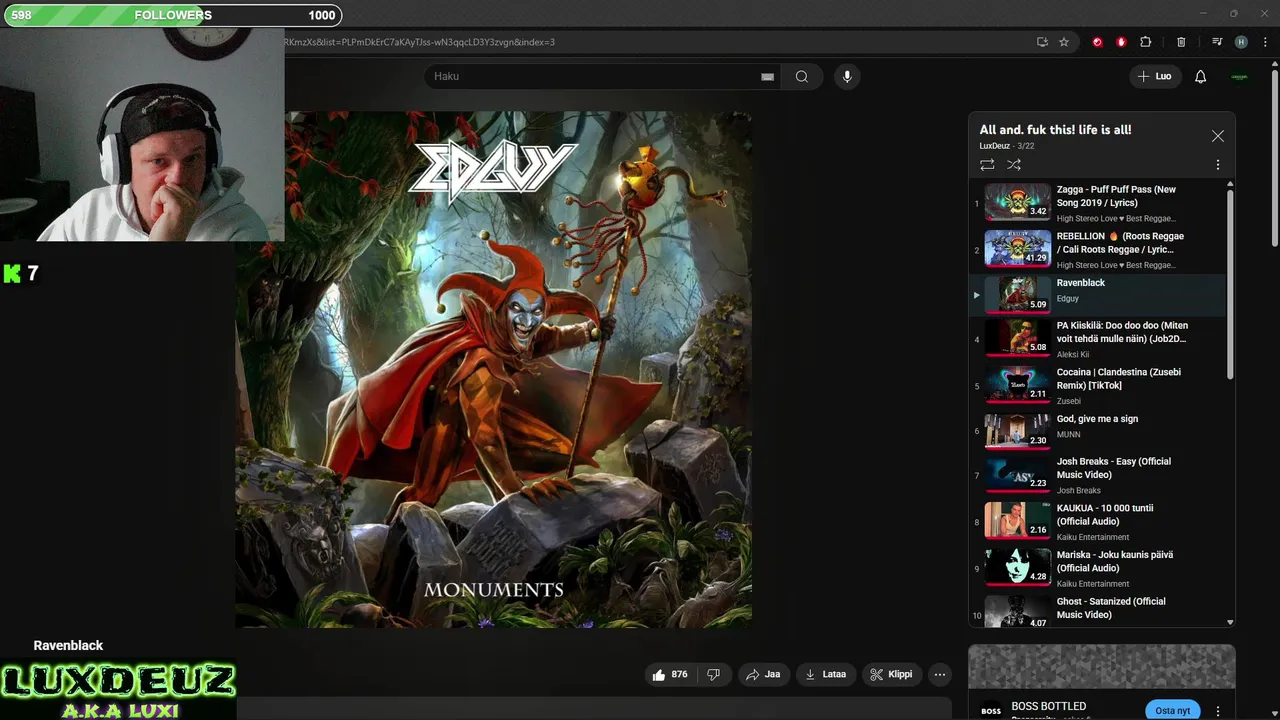Select the REBELLION Roots Reggae playlist item
1280x720 pixels.
click(x=1098, y=250)
